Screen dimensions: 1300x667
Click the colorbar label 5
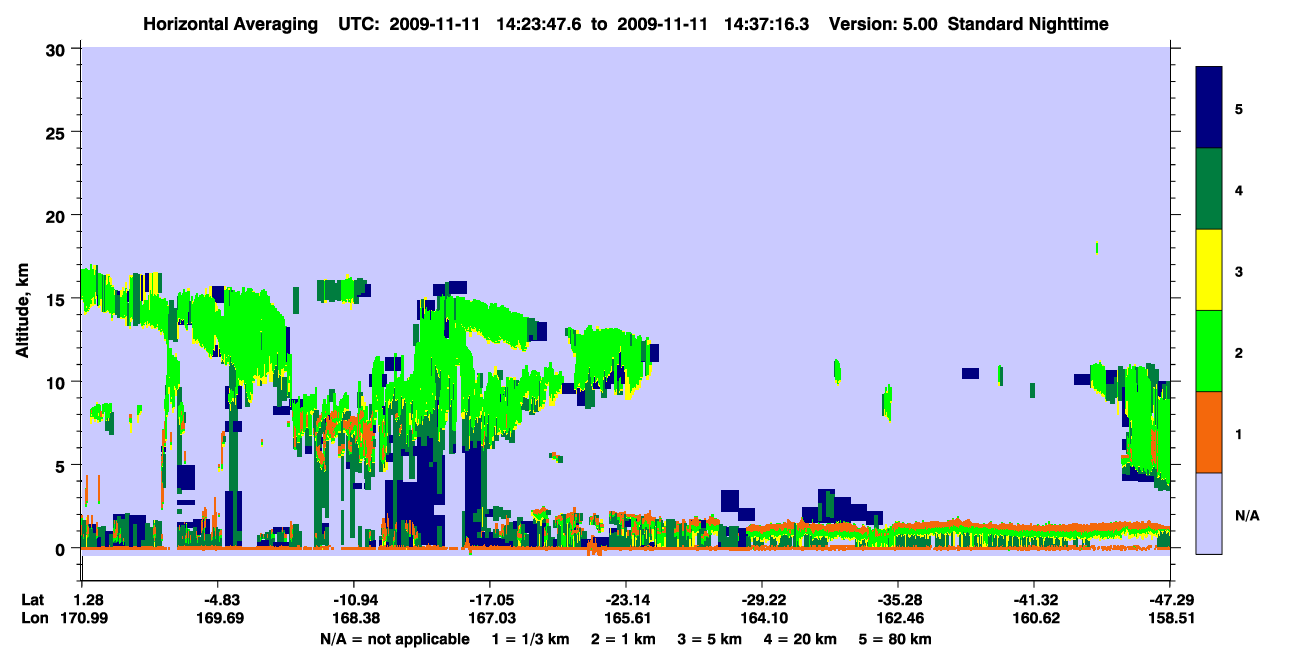[x=1239, y=108]
